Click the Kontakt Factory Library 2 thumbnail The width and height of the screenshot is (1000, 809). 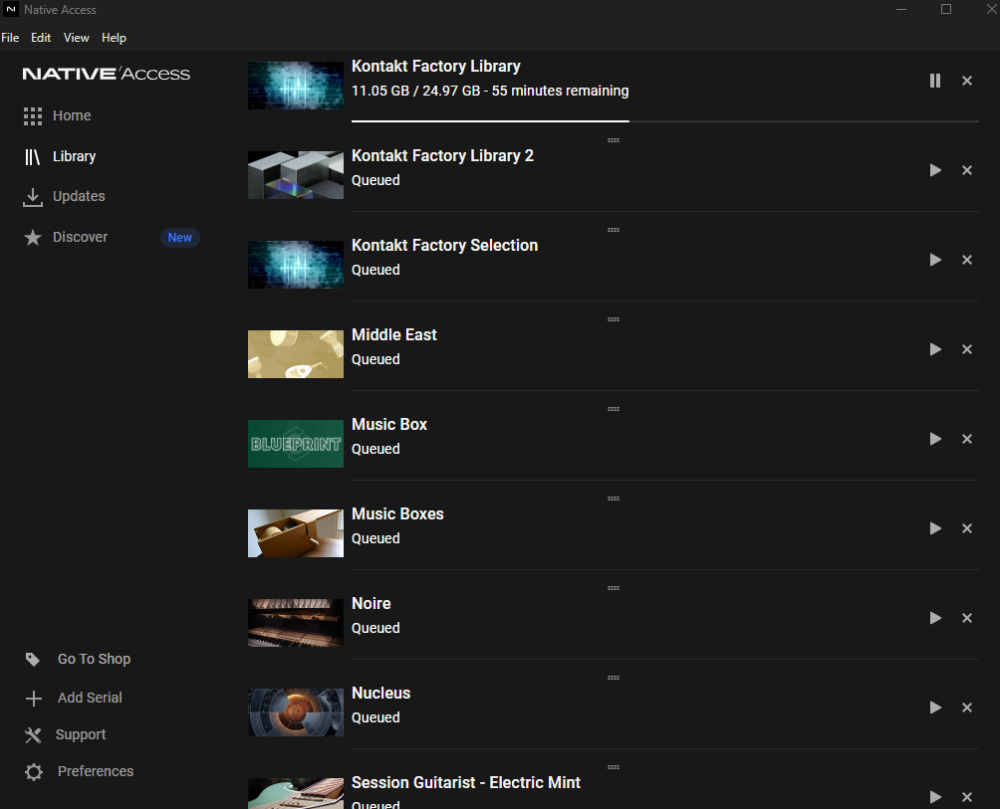coord(295,175)
